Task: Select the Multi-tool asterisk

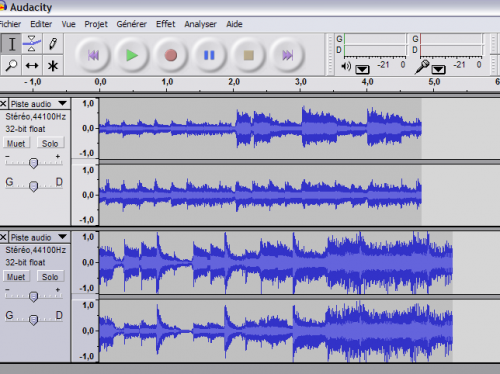Action: [52, 65]
